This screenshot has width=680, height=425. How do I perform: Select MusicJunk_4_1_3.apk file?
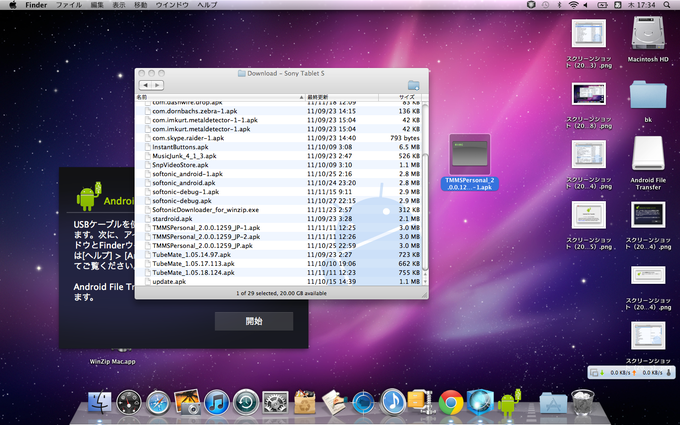278,156
